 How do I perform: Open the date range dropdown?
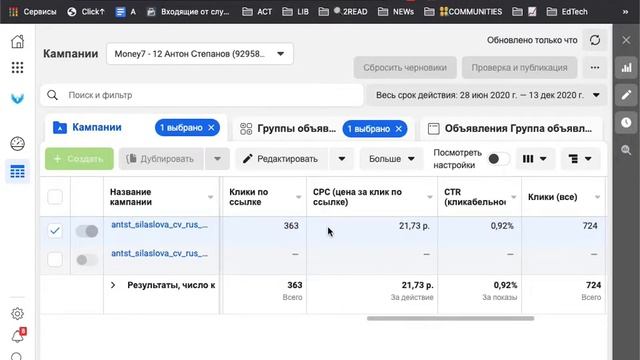[x=487, y=95]
